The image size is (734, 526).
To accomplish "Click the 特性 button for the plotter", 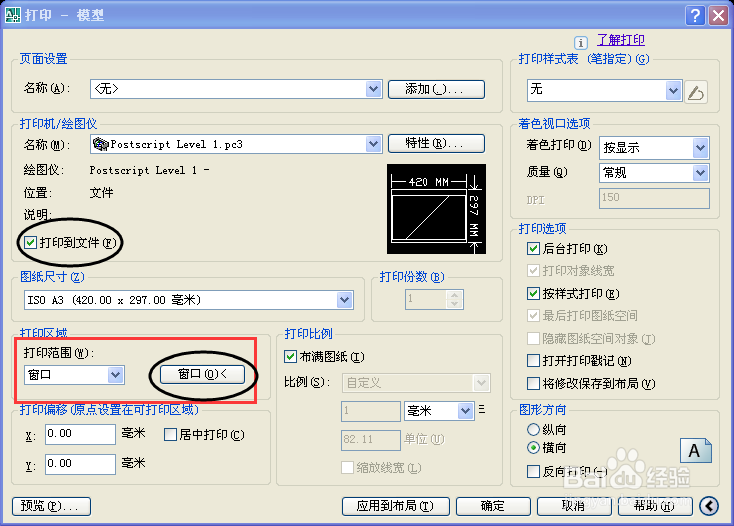I will click(436, 143).
